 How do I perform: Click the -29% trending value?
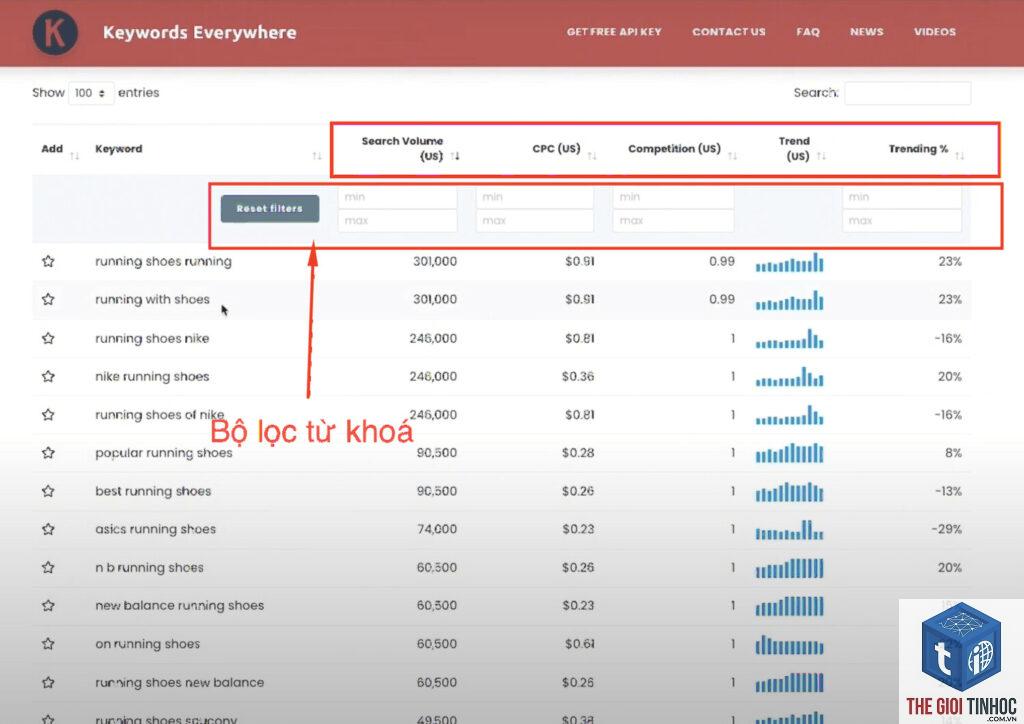coord(946,529)
